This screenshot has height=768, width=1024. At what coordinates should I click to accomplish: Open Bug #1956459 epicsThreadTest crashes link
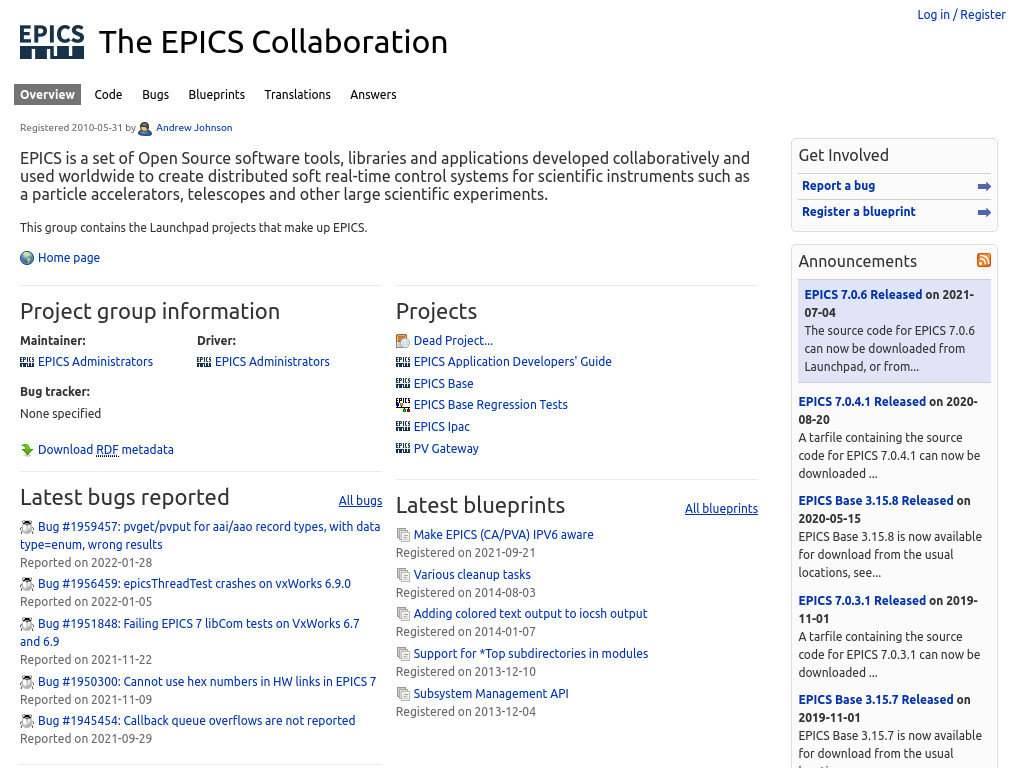195,584
